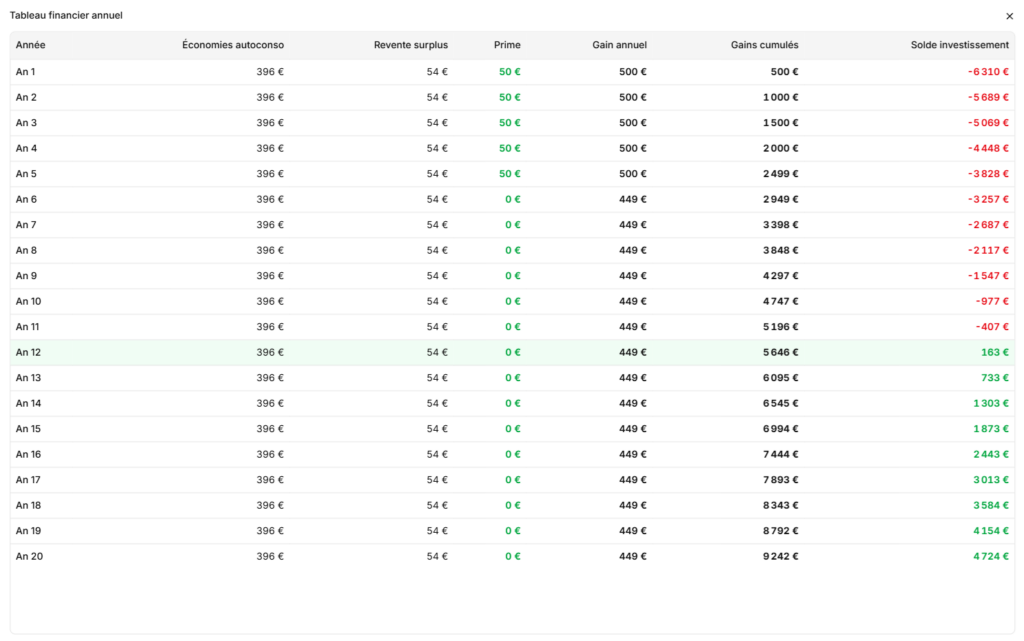Click the An 6 row label
The width and height of the screenshot is (1024, 641).
[x=26, y=200]
